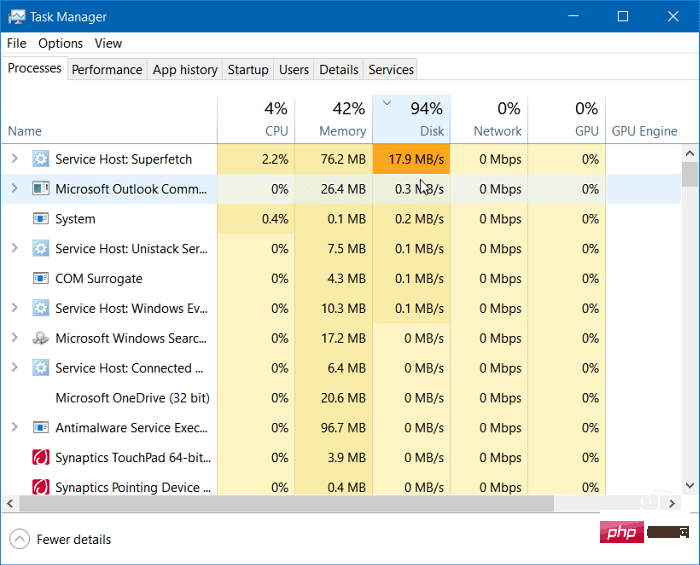Click the COM Surrogate process icon
This screenshot has width=700, height=565.
pyautogui.click(x=41, y=278)
